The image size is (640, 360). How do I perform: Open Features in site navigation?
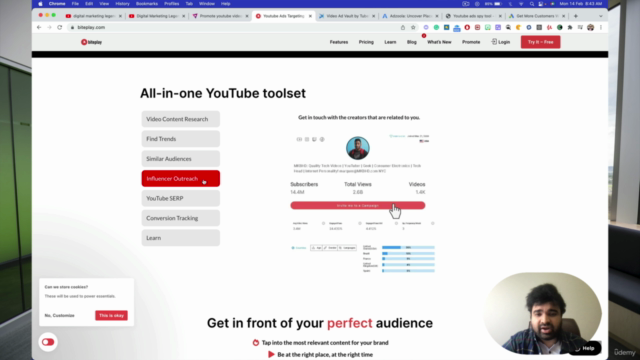coord(339,42)
